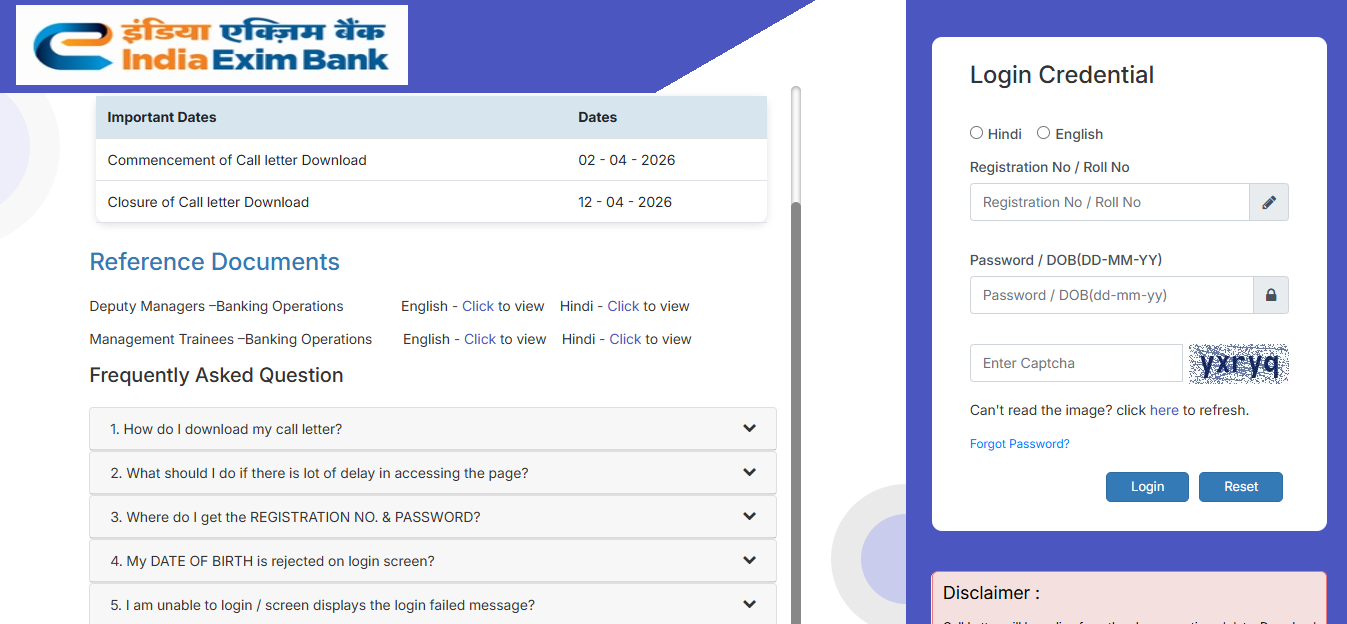Click the pencil icon beside Registration No field
Viewport: 1347px width, 624px height.
click(1269, 202)
